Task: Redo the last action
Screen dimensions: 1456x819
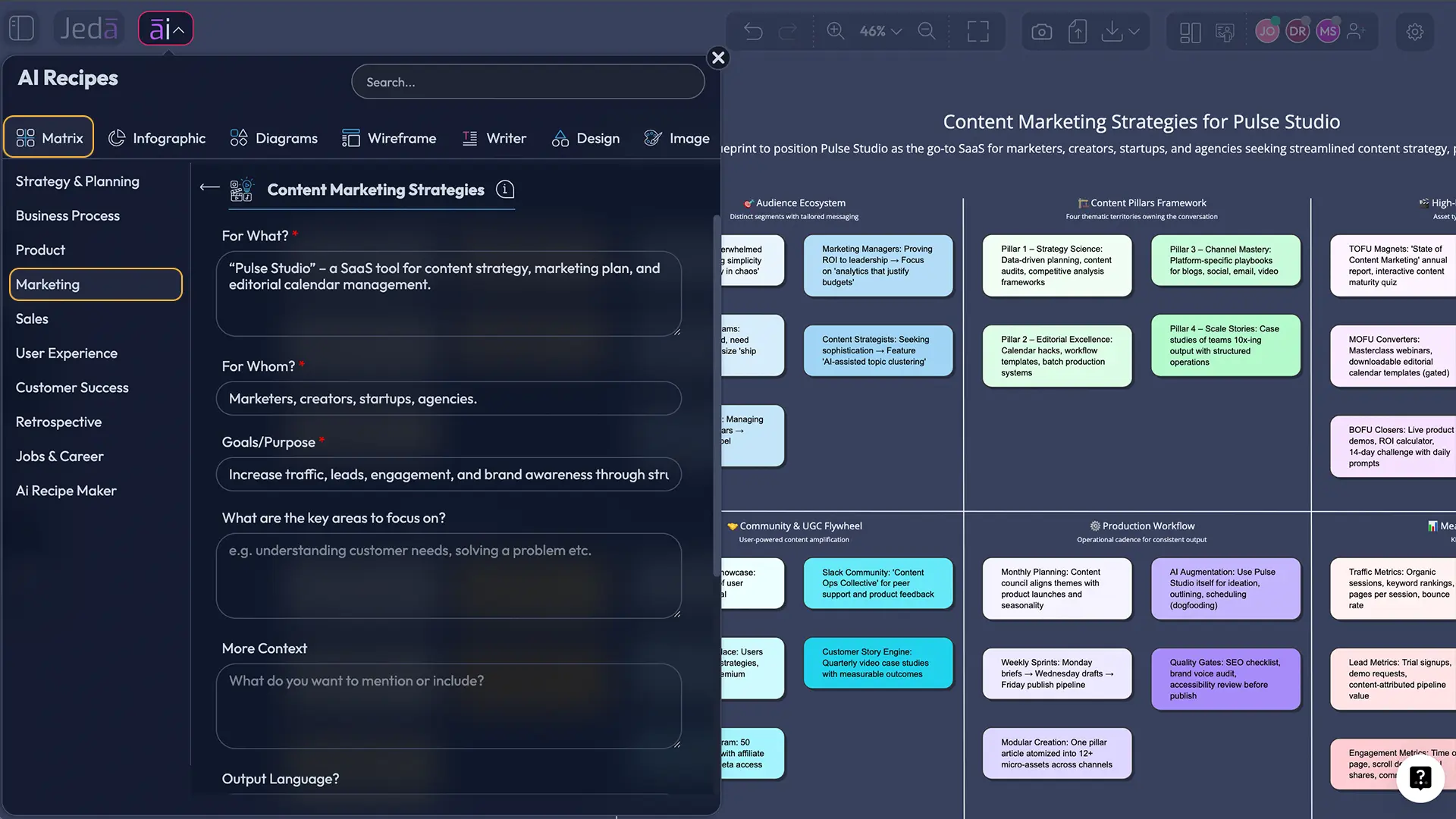Action: tap(789, 31)
